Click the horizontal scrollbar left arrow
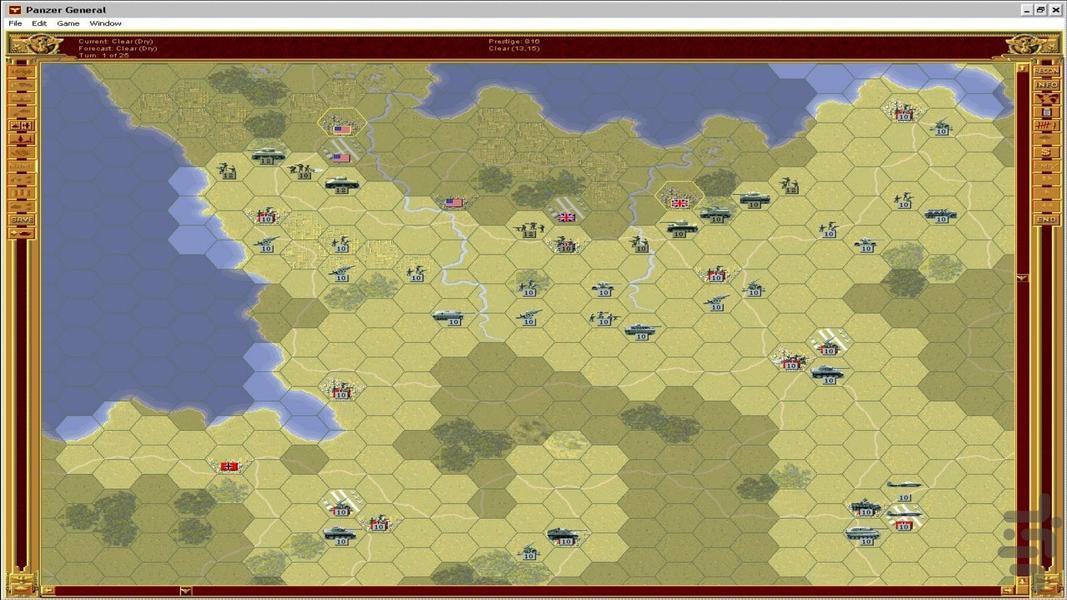The image size is (1067, 600). point(48,590)
